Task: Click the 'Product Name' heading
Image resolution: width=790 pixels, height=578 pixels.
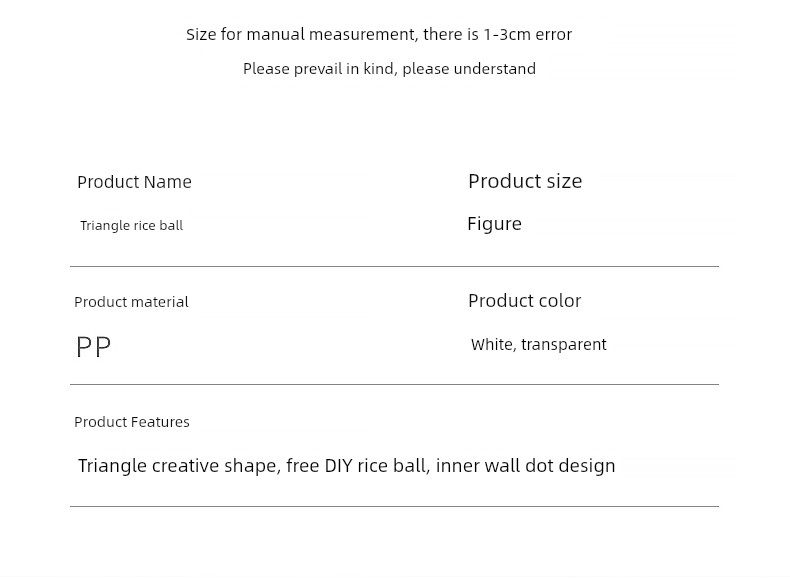Action: click(134, 182)
